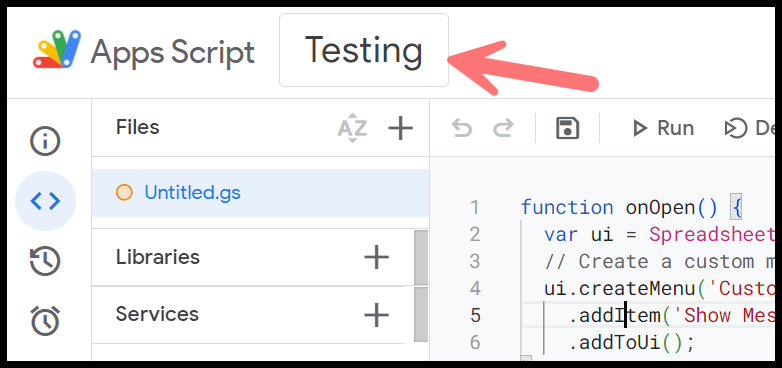Select the Editor code icon in sidebar

[45, 201]
